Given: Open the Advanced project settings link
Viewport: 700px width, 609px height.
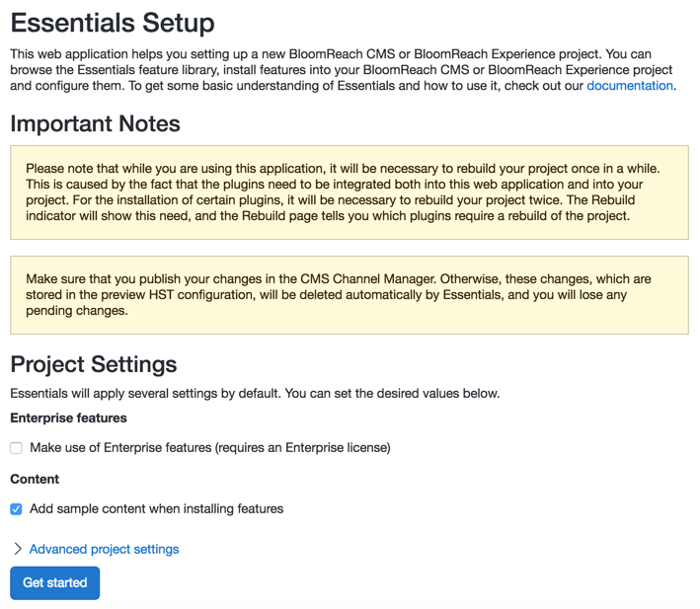Looking at the screenshot, I should (104, 549).
